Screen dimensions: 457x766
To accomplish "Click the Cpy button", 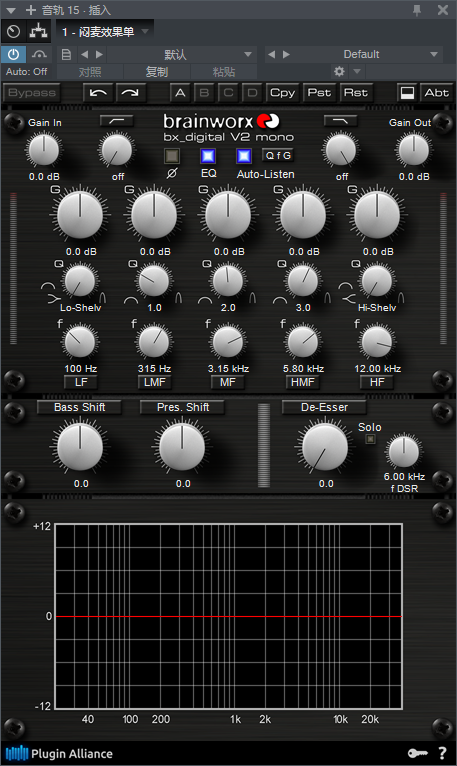I will coord(283,93).
